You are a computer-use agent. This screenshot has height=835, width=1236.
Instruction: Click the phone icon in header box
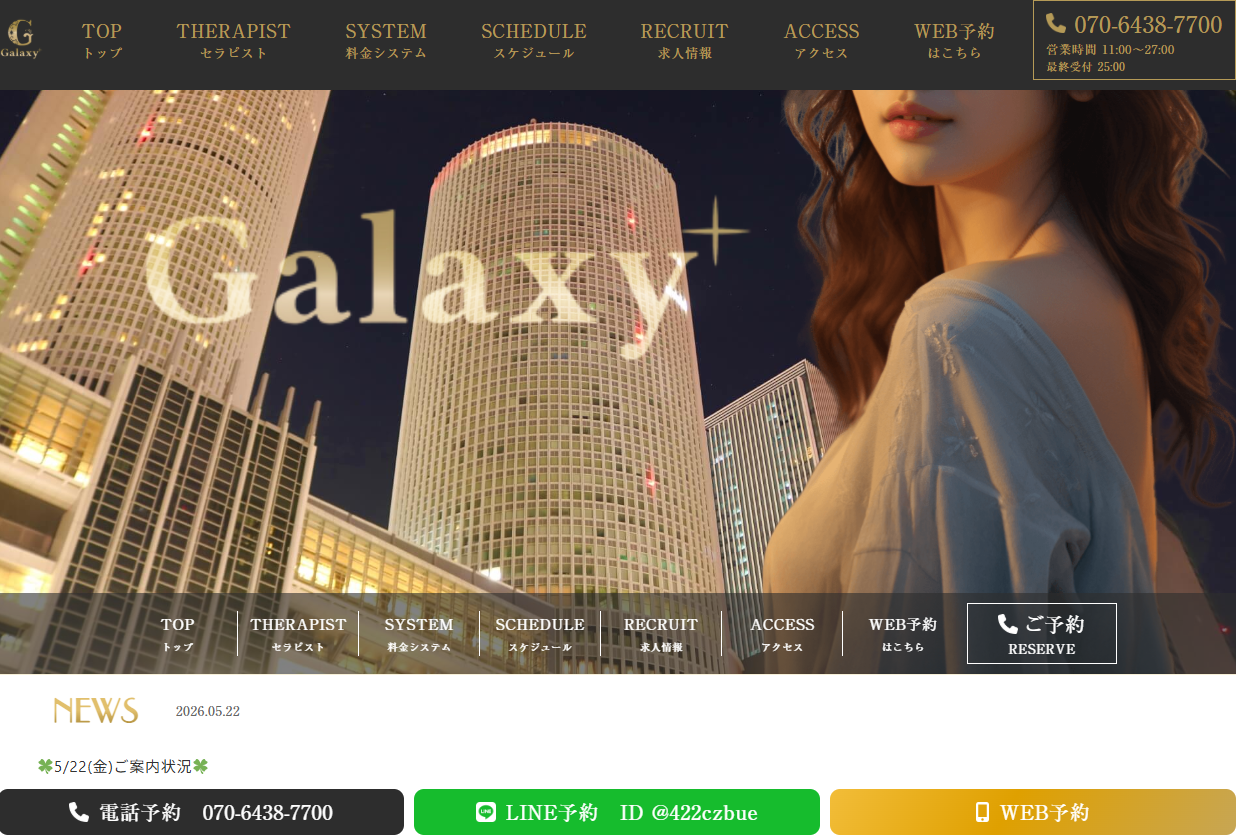pos(1056,23)
